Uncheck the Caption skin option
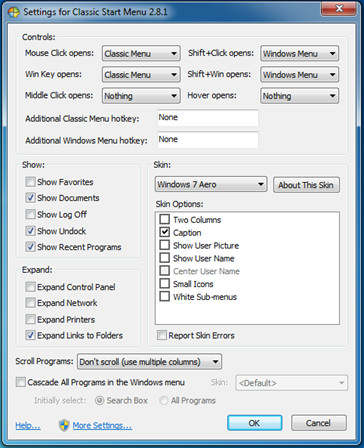 164,232
